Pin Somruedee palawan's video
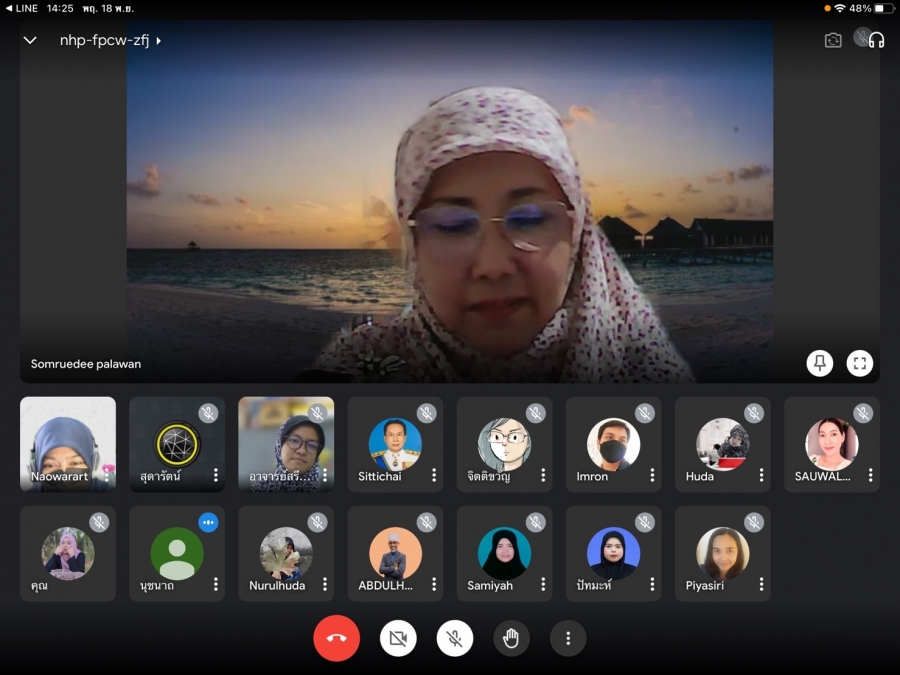900x675 pixels. point(820,363)
